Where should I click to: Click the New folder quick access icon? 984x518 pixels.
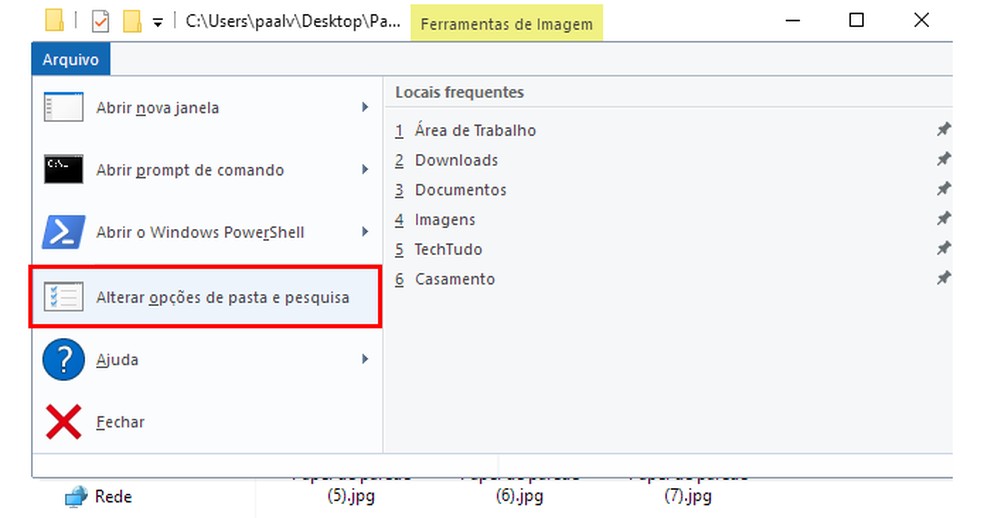point(132,21)
